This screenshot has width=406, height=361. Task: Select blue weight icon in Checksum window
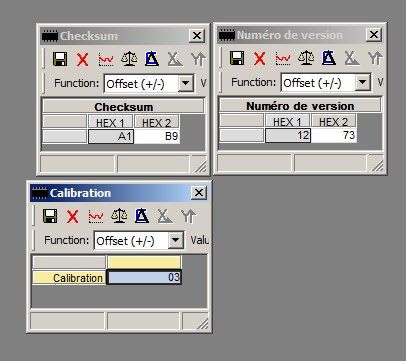(x=152, y=59)
